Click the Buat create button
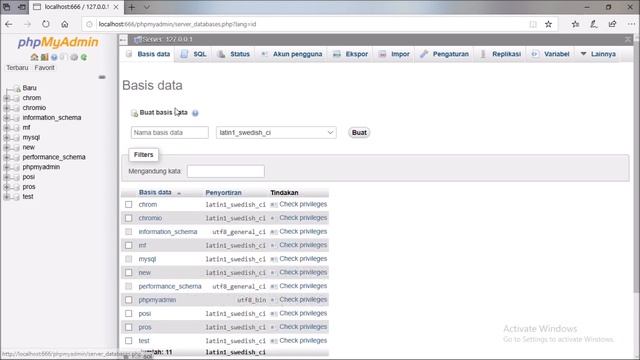 [x=359, y=133]
